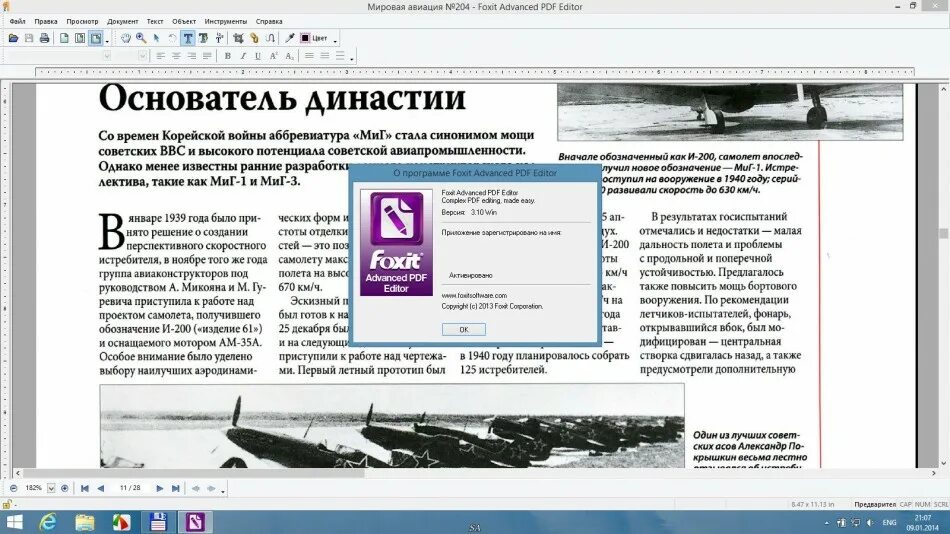Click the vertical scrollbar down arrow
Viewport: 950px width, 534px height.
pyautogui.click(x=943, y=463)
